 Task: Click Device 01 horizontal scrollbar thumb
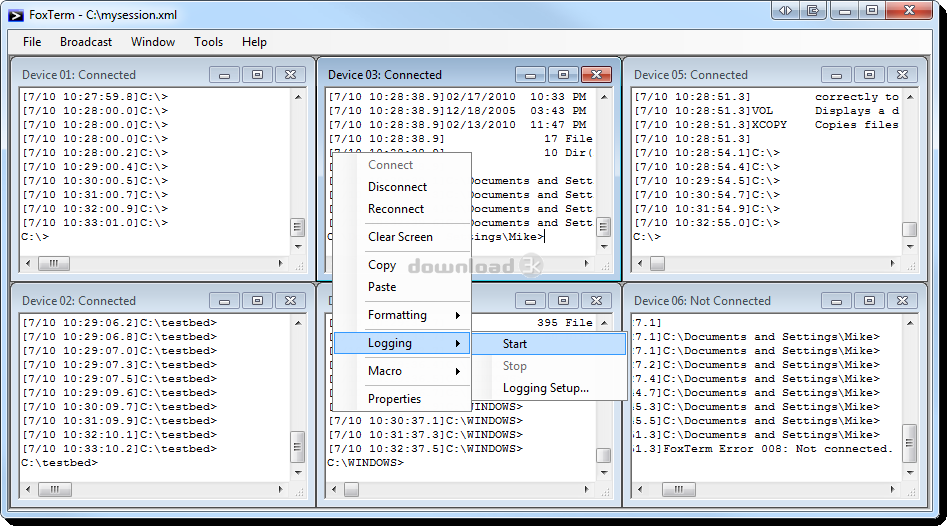point(54,263)
